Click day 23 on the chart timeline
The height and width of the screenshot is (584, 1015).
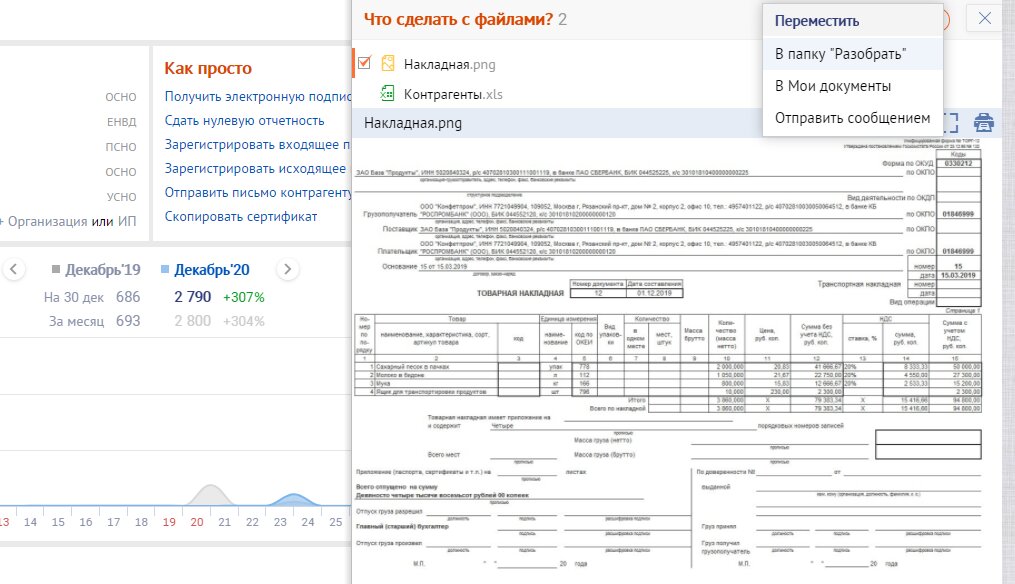point(280,522)
